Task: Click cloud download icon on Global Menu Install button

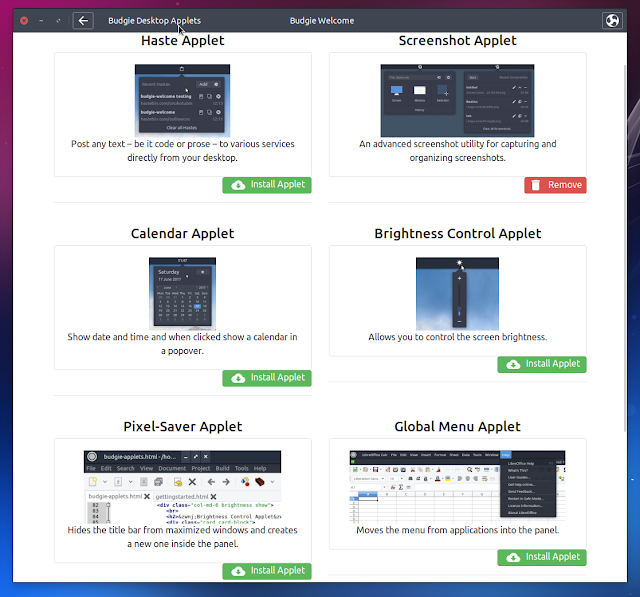Action: (513, 557)
